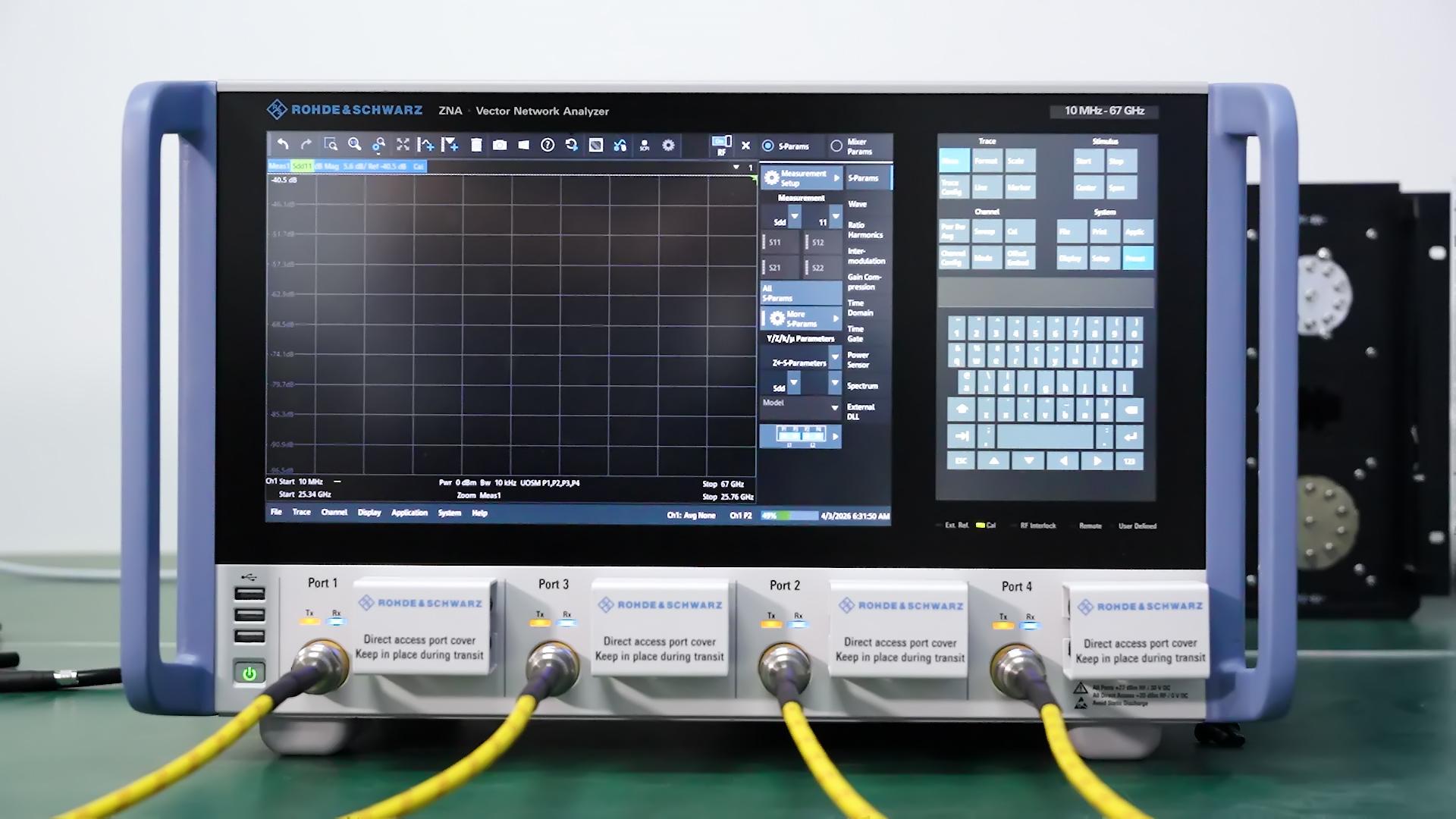The height and width of the screenshot is (819, 1456).
Task: Click the on-screen keyboard entry field
Action: coord(1046,293)
